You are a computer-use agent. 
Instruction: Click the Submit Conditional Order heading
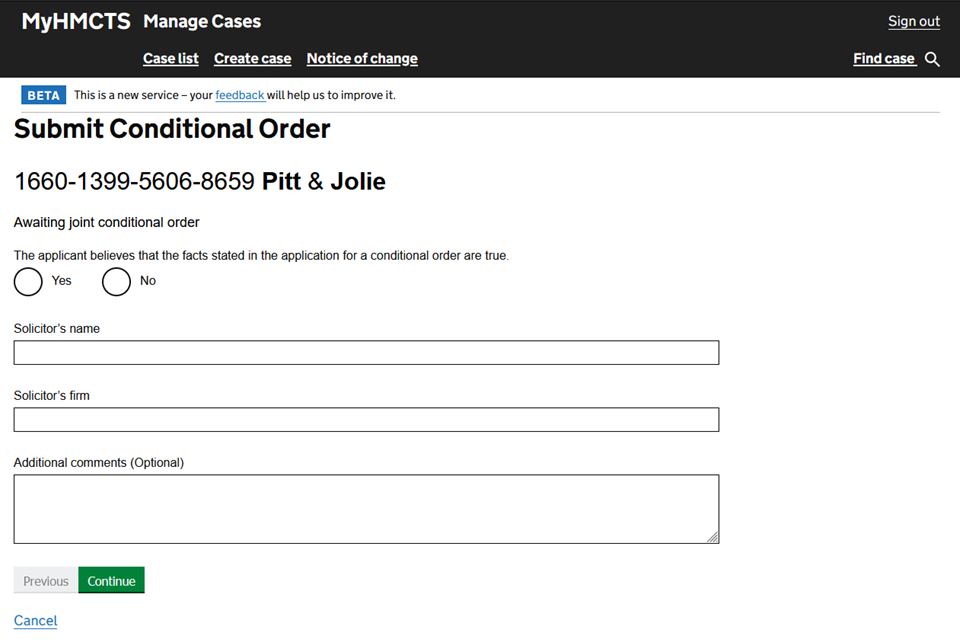[172, 129]
